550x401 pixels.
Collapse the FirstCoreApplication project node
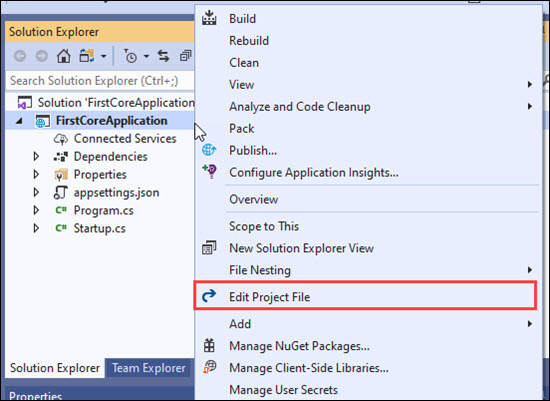[19, 121]
